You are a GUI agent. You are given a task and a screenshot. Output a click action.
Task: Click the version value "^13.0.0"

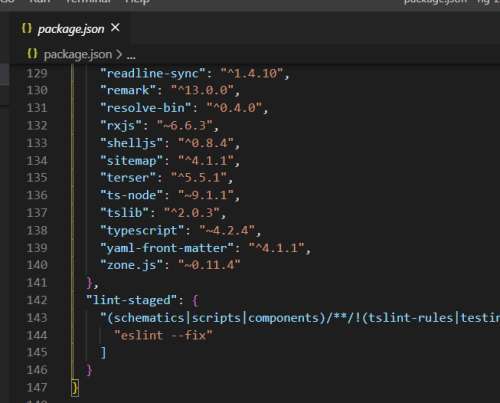point(203,90)
